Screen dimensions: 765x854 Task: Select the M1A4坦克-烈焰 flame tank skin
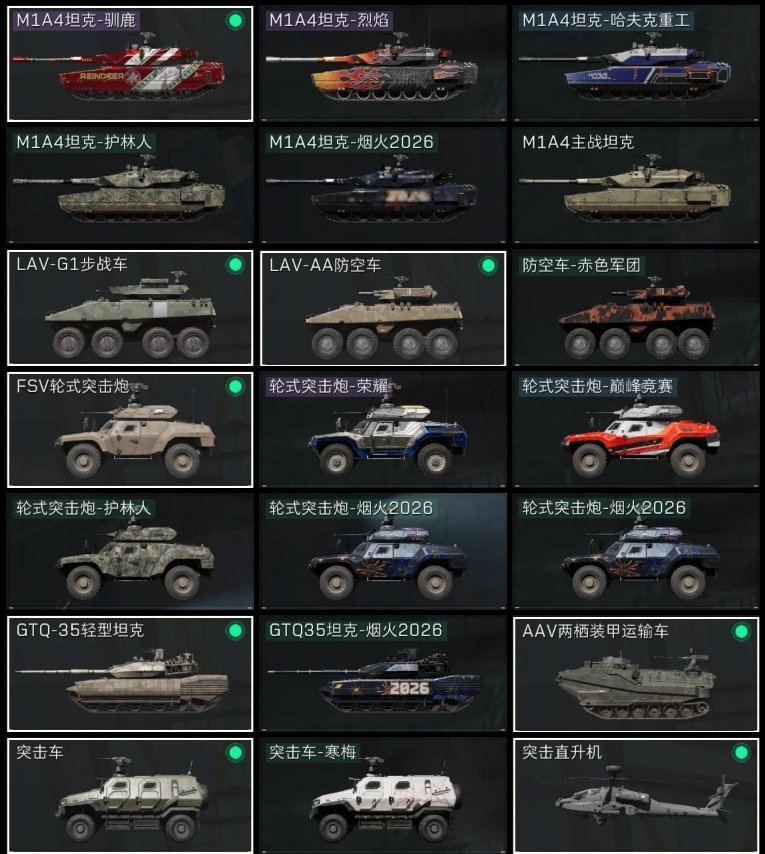(x=383, y=63)
